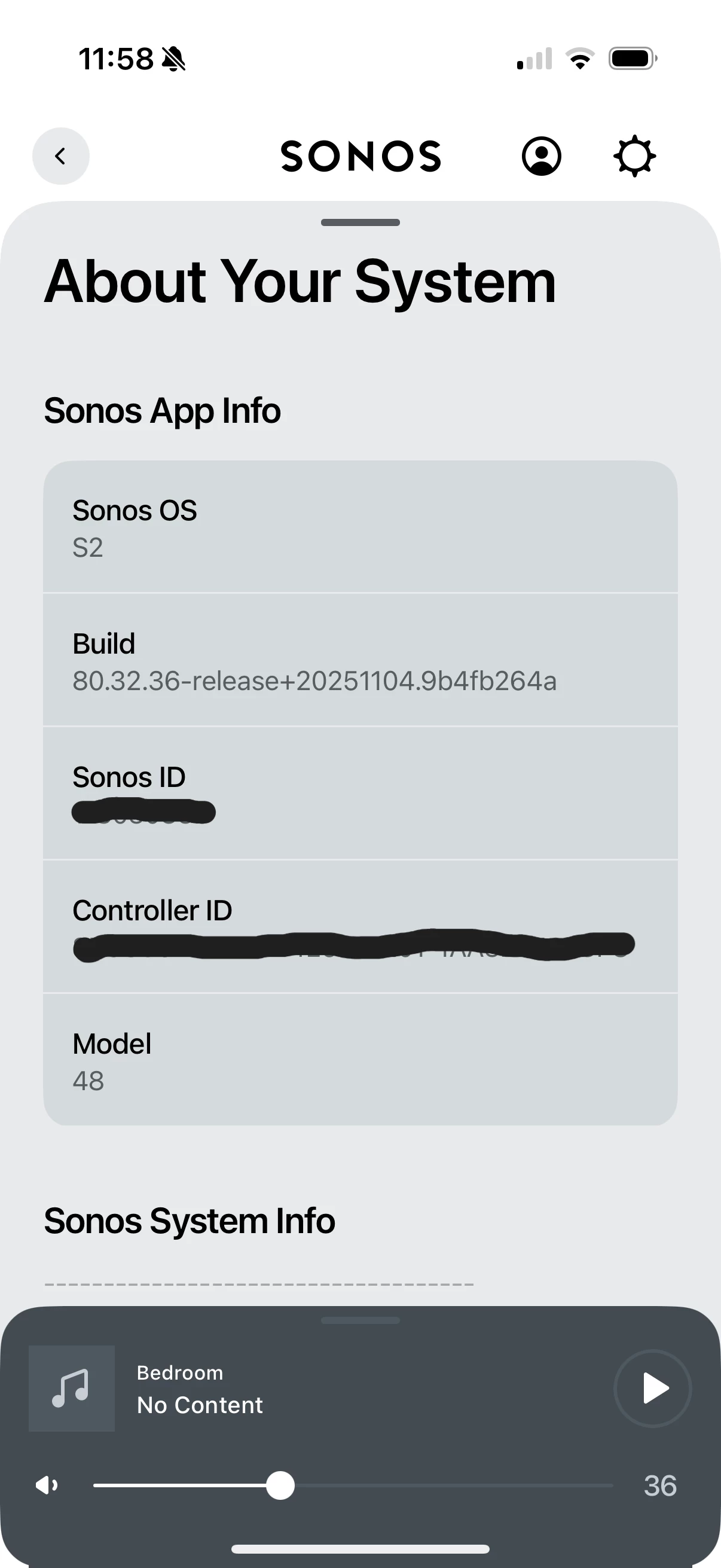721x1568 pixels.
Task: Click the Sonos logo in the header
Action: click(360, 157)
